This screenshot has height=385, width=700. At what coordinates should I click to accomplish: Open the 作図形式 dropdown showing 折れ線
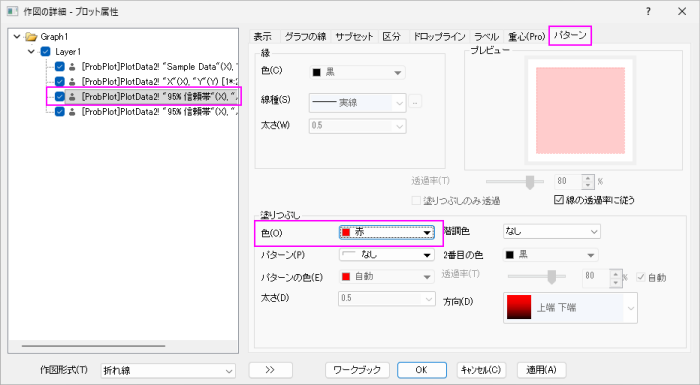click(x=168, y=370)
